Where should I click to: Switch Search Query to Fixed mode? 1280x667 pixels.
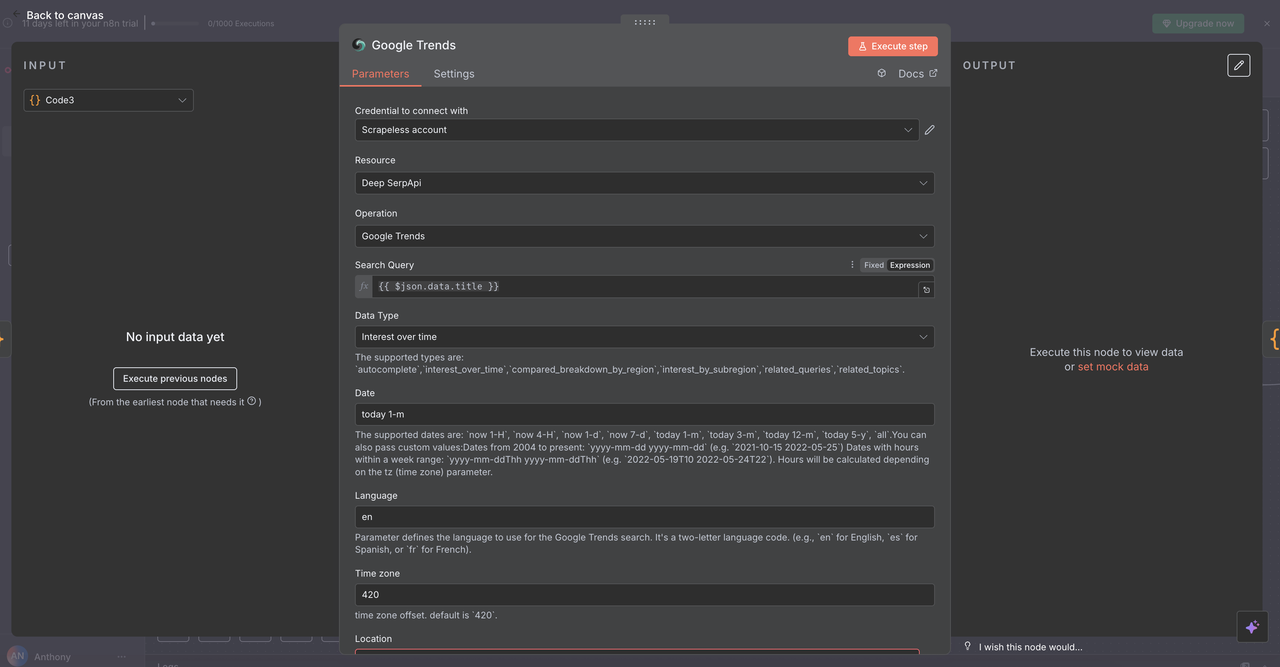[874, 265]
